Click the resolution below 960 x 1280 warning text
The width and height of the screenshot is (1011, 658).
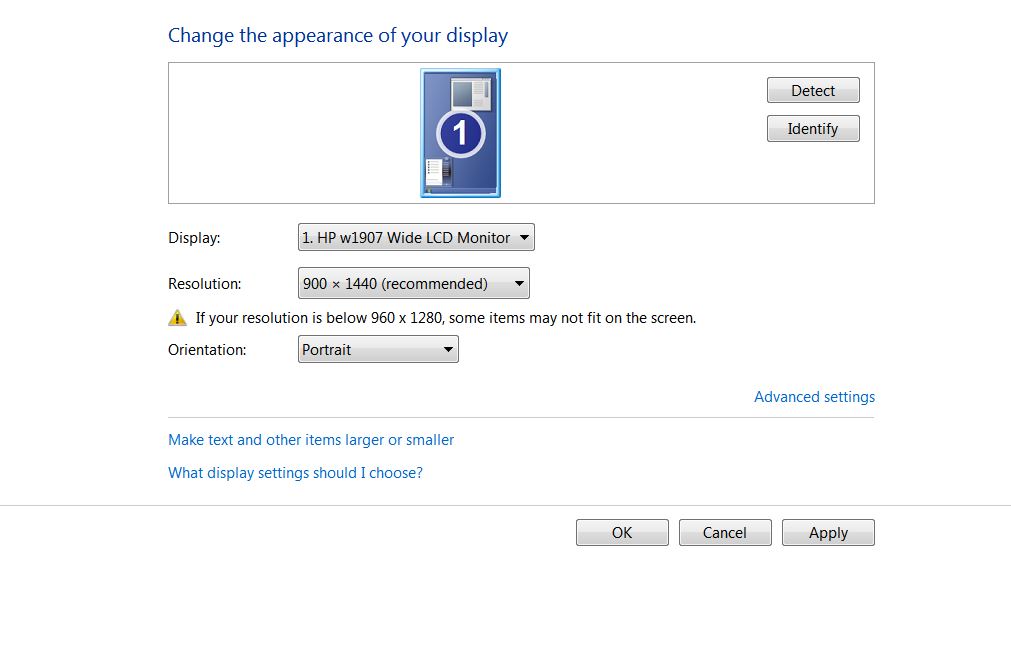[x=446, y=318]
